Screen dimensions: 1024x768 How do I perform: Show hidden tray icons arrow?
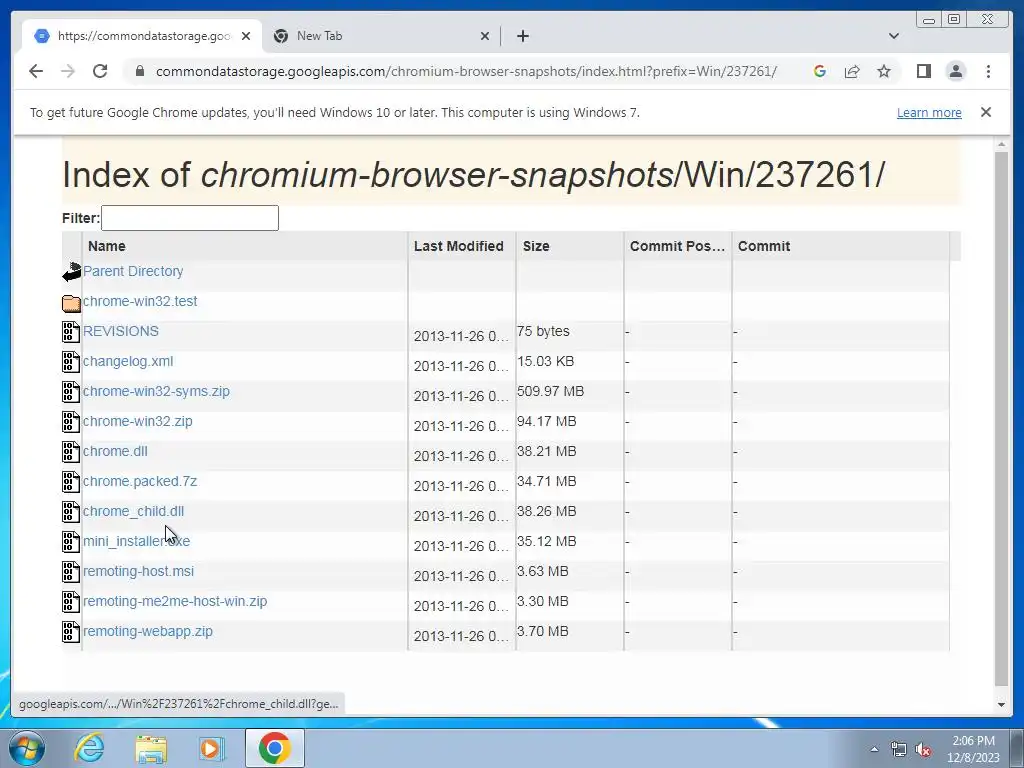tap(874, 749)
